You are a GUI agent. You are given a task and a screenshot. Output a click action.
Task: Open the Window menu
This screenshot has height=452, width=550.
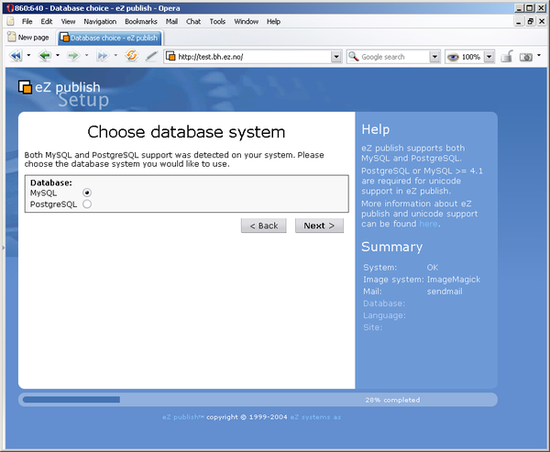[x=246, y=22]
